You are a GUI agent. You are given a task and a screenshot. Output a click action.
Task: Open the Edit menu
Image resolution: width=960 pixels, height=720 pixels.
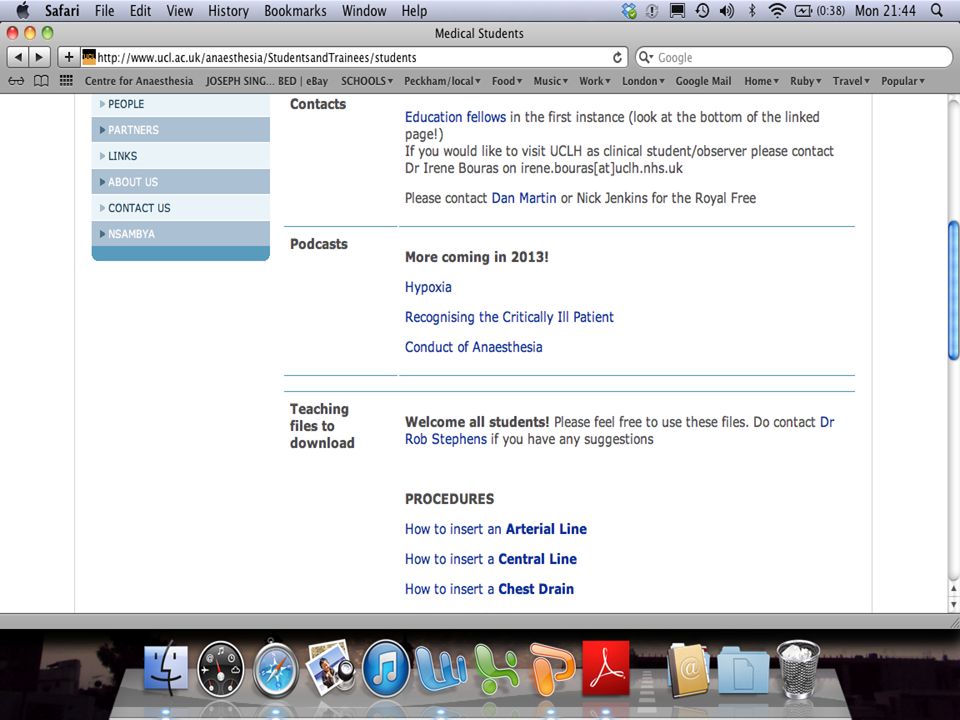[x=140, y=10]
